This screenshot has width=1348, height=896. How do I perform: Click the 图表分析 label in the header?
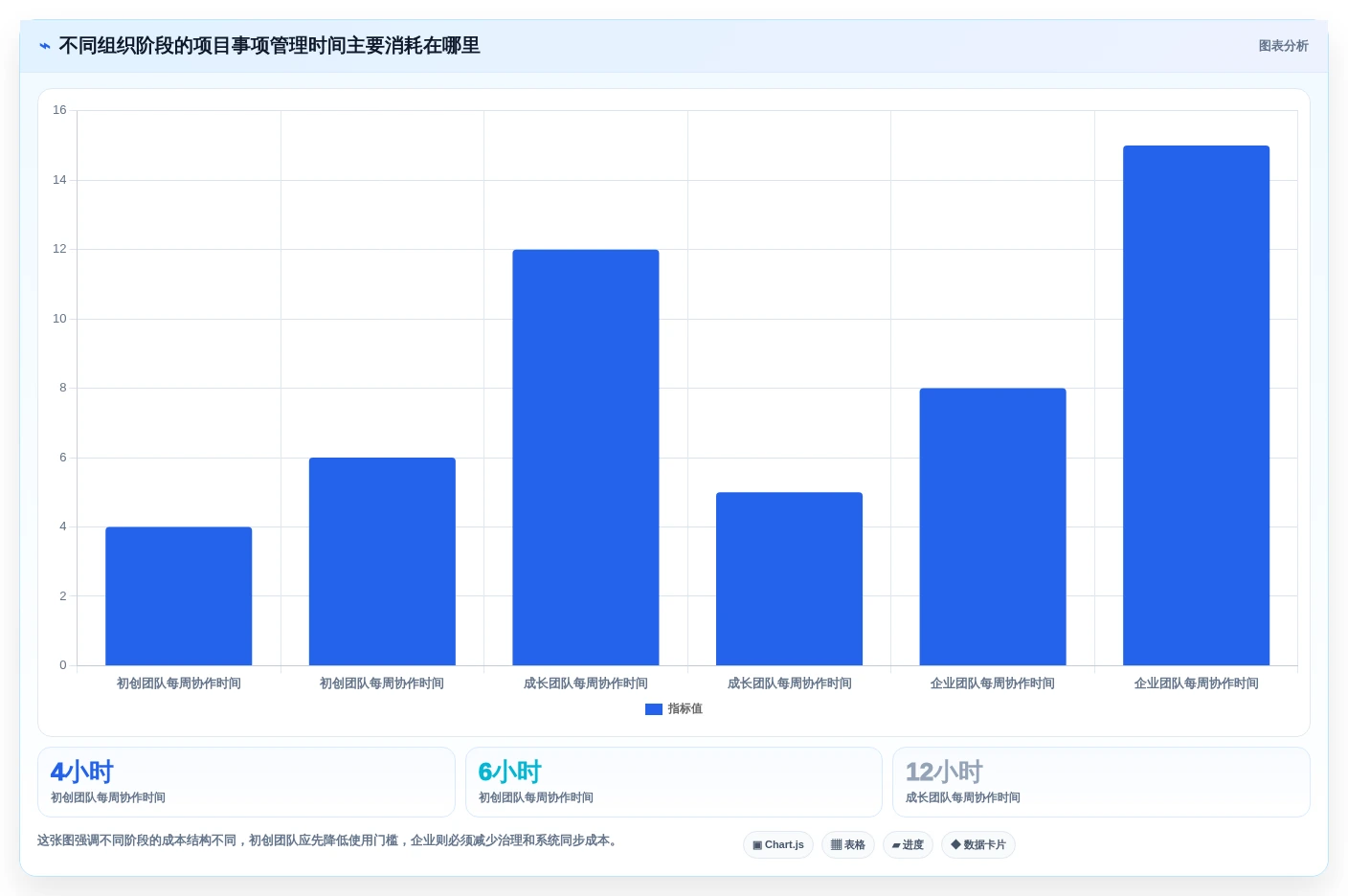pos(1283,46)
